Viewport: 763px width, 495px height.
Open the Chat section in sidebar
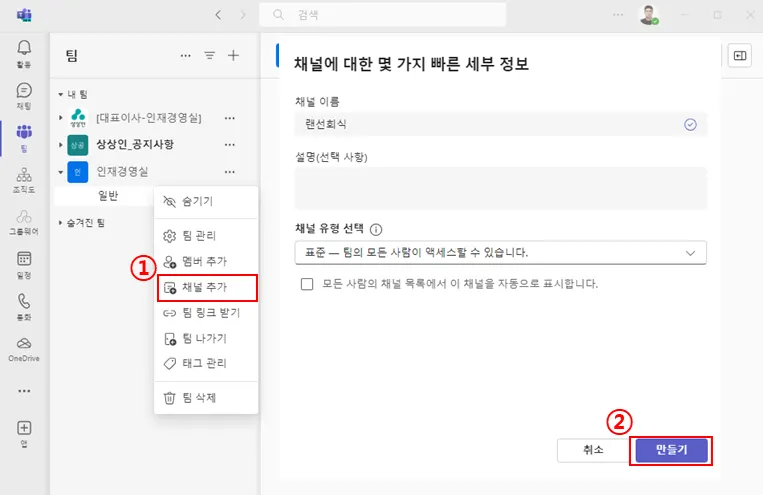tap(24, 96)
